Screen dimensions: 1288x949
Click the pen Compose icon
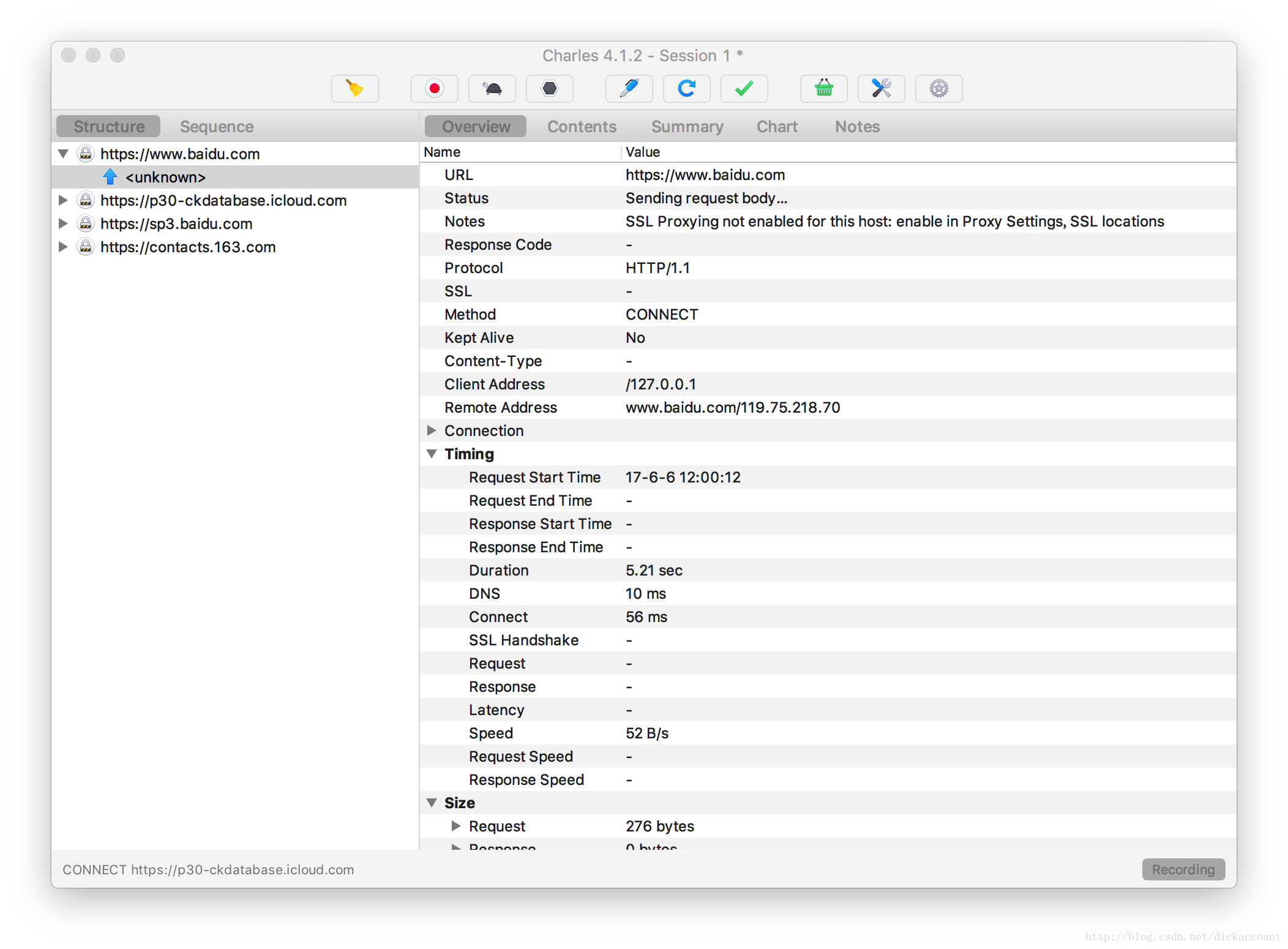pos(629,89)
